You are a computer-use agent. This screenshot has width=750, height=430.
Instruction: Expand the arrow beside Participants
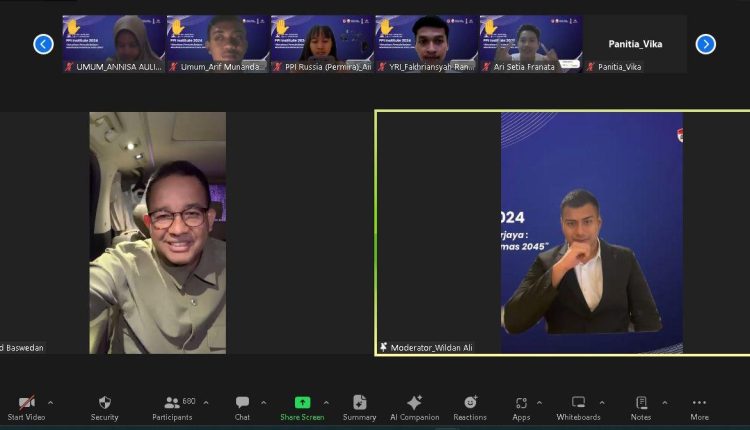click(x=206, y=402)
